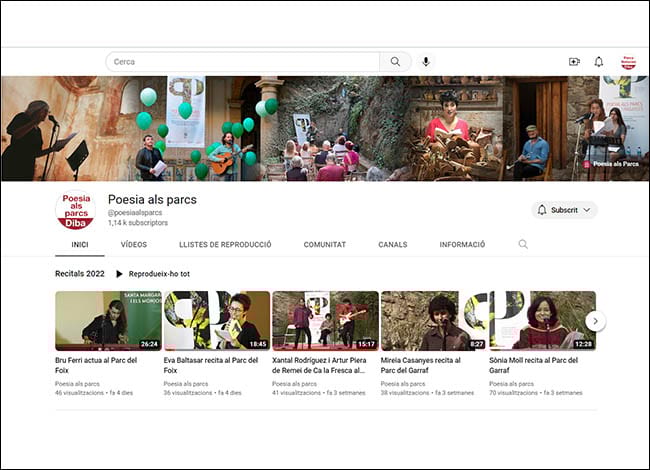Activate voice search microphone icon
This screenshot has width=650, height=470.
coord(426,62)
